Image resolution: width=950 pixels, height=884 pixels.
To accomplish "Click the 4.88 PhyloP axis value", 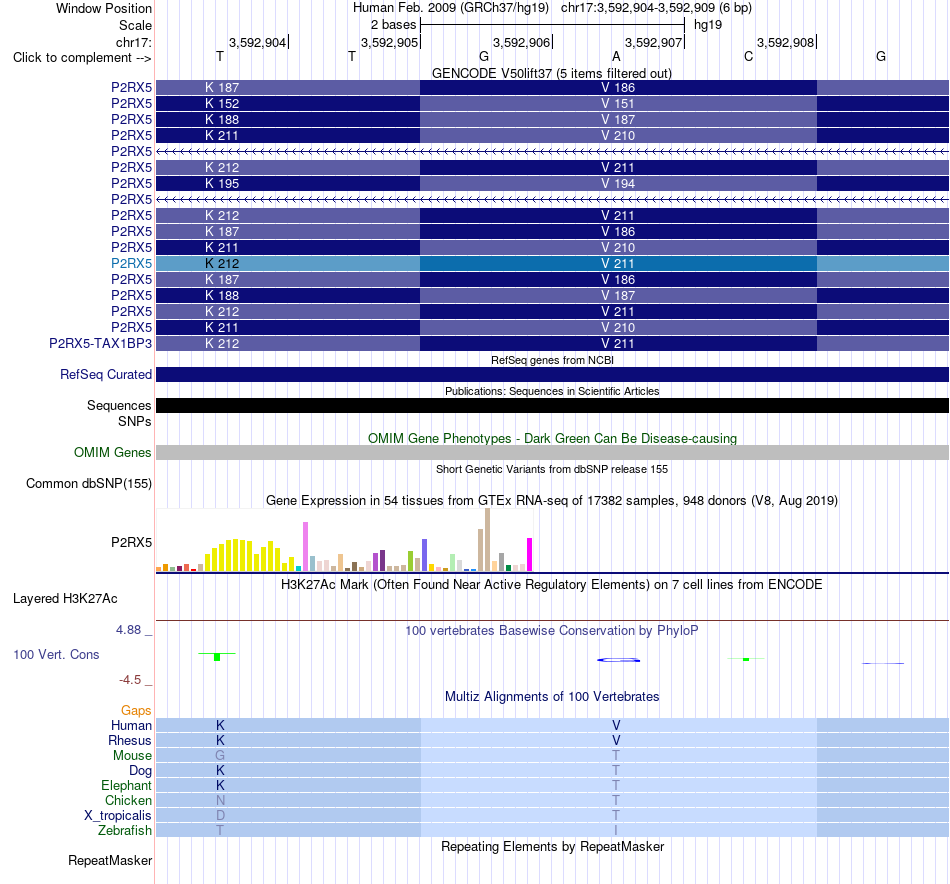I will pos(128,630).
